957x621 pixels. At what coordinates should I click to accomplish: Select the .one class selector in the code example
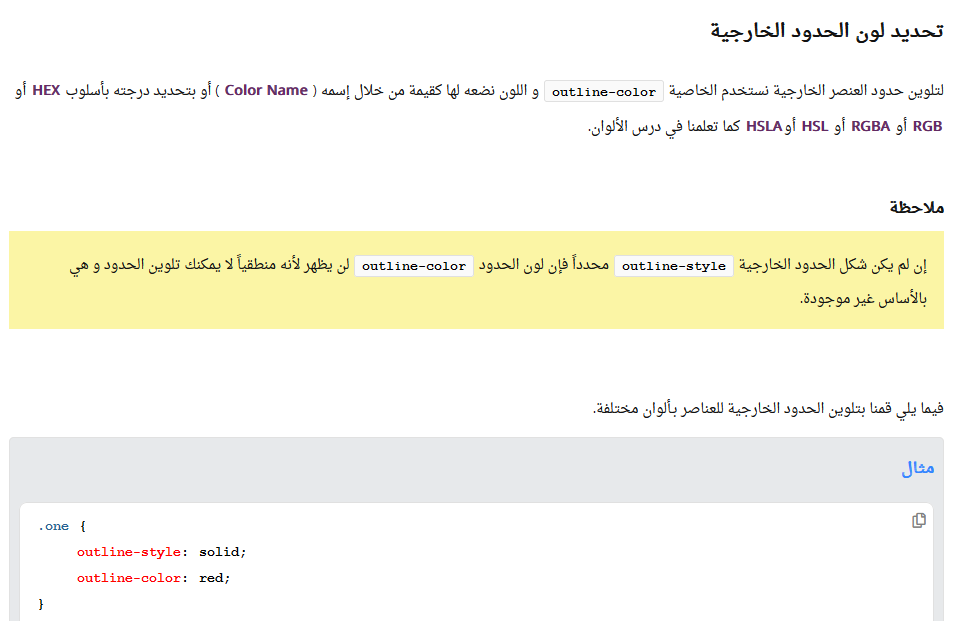[x=52, y=526]
